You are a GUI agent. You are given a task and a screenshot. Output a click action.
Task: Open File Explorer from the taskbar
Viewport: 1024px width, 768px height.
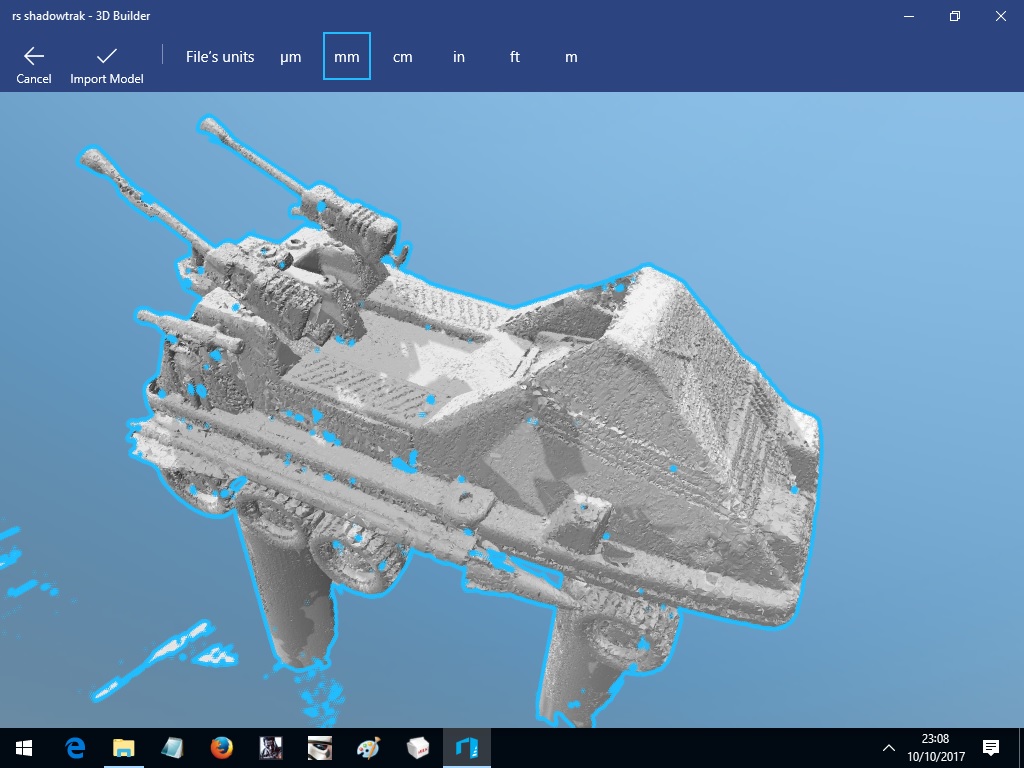(123, 748)
